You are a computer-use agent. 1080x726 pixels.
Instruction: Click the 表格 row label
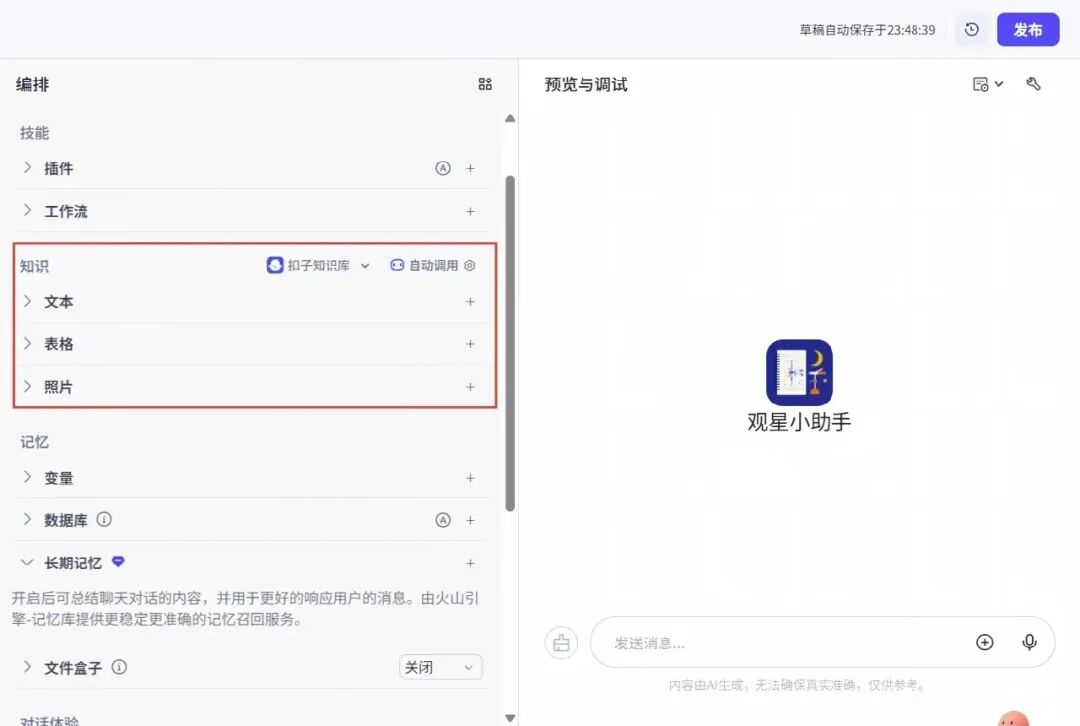click(59, 344)
